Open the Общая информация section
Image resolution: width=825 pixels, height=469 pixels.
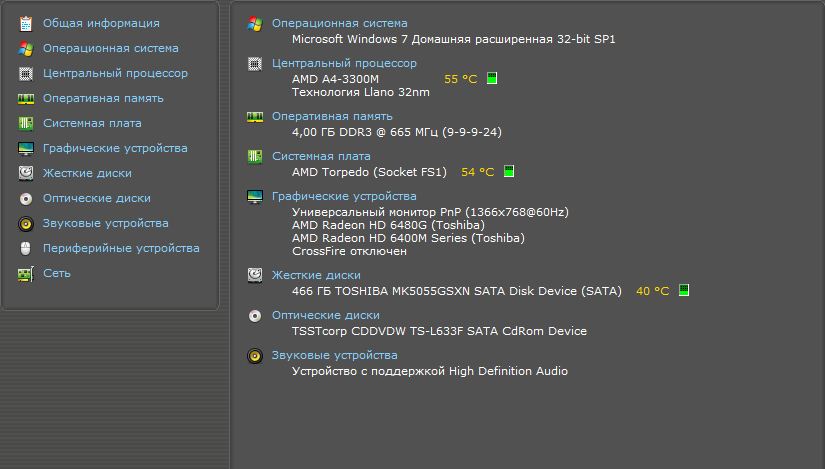[101, 23]
